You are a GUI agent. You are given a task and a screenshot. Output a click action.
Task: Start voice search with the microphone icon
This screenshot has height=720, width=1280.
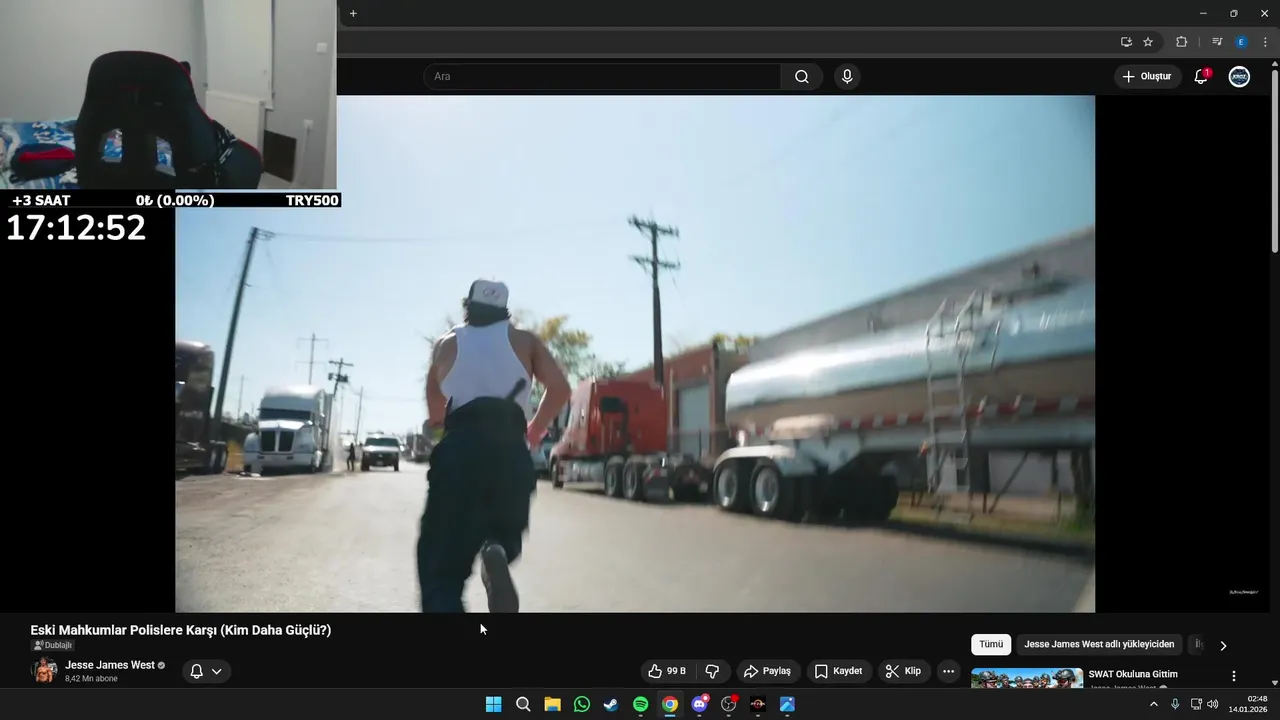click(x=847, y=77)
